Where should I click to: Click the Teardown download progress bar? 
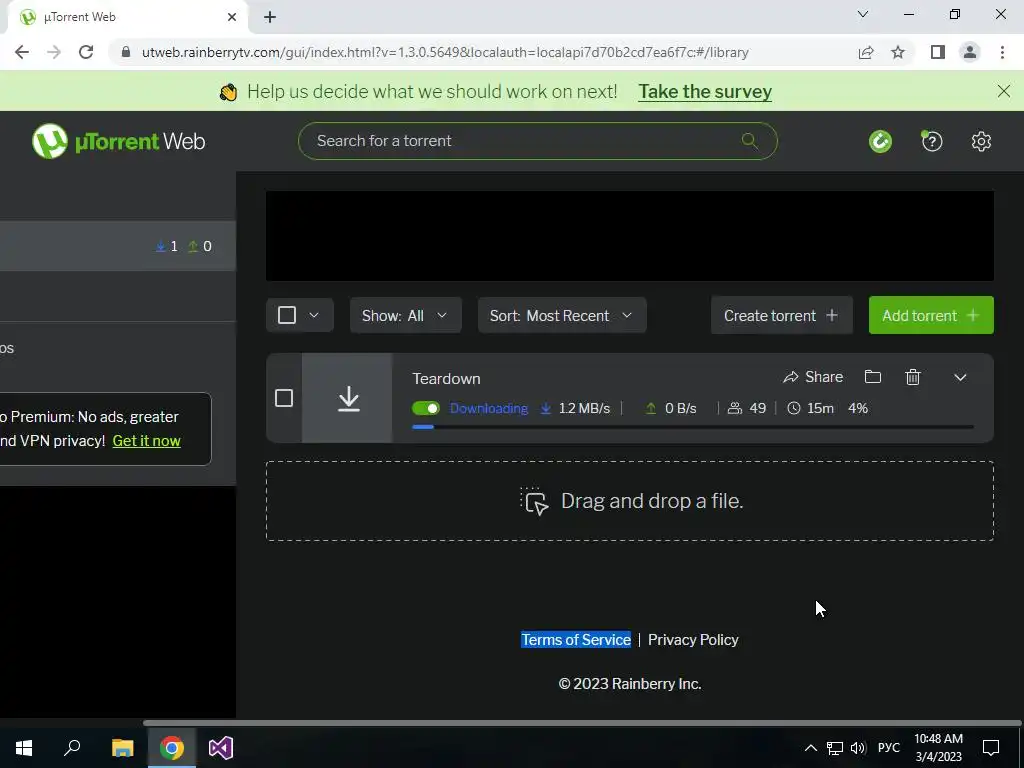point(693,426)
